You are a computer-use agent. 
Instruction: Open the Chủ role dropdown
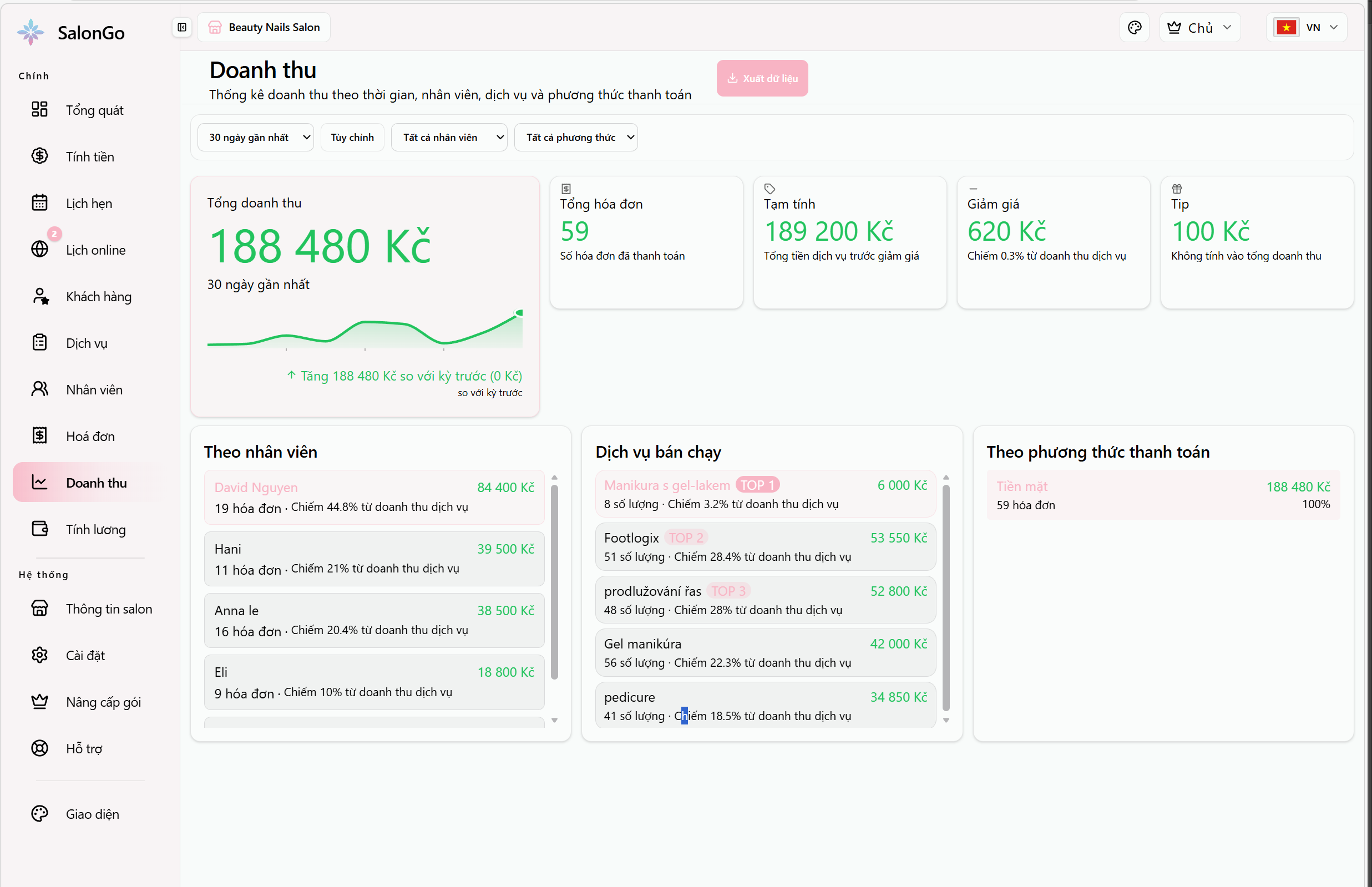click(x=1199, y=28)
